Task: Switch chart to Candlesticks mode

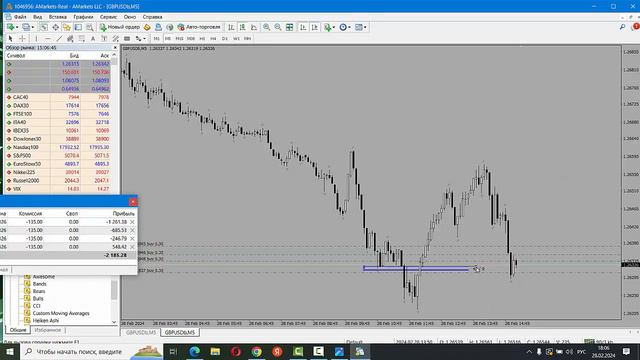Action: pos(242,27)
